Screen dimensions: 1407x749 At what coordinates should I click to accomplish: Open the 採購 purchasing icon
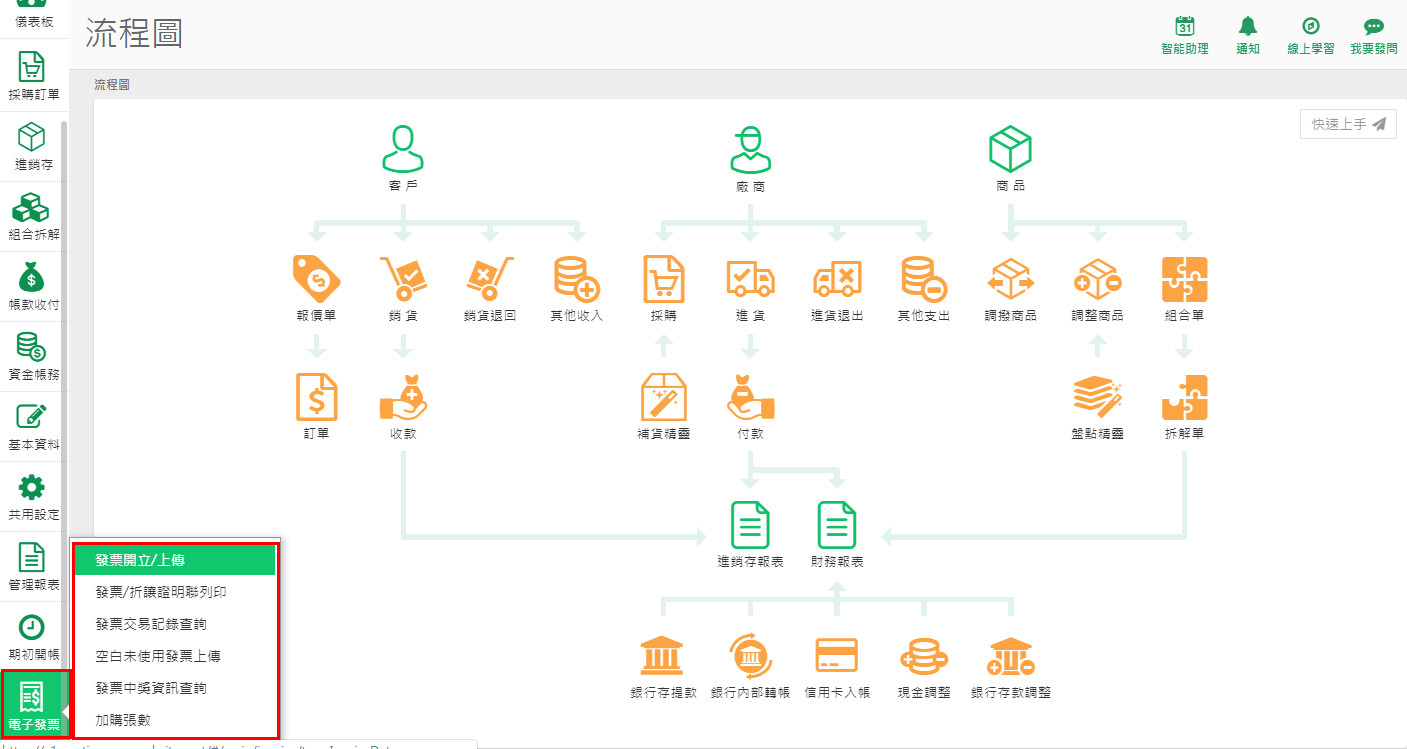[x=663, y=279]
